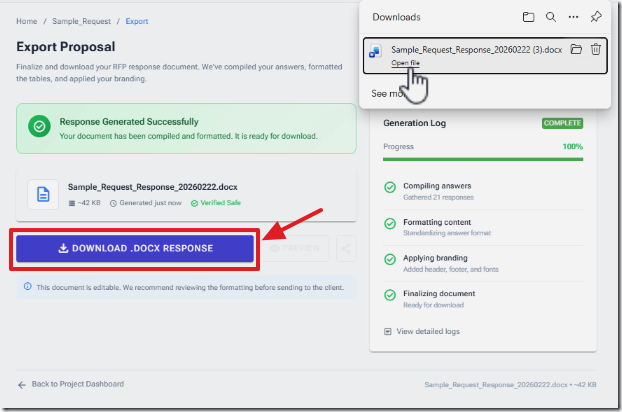
Task: Click the Preview button
Action: (296, 248)
